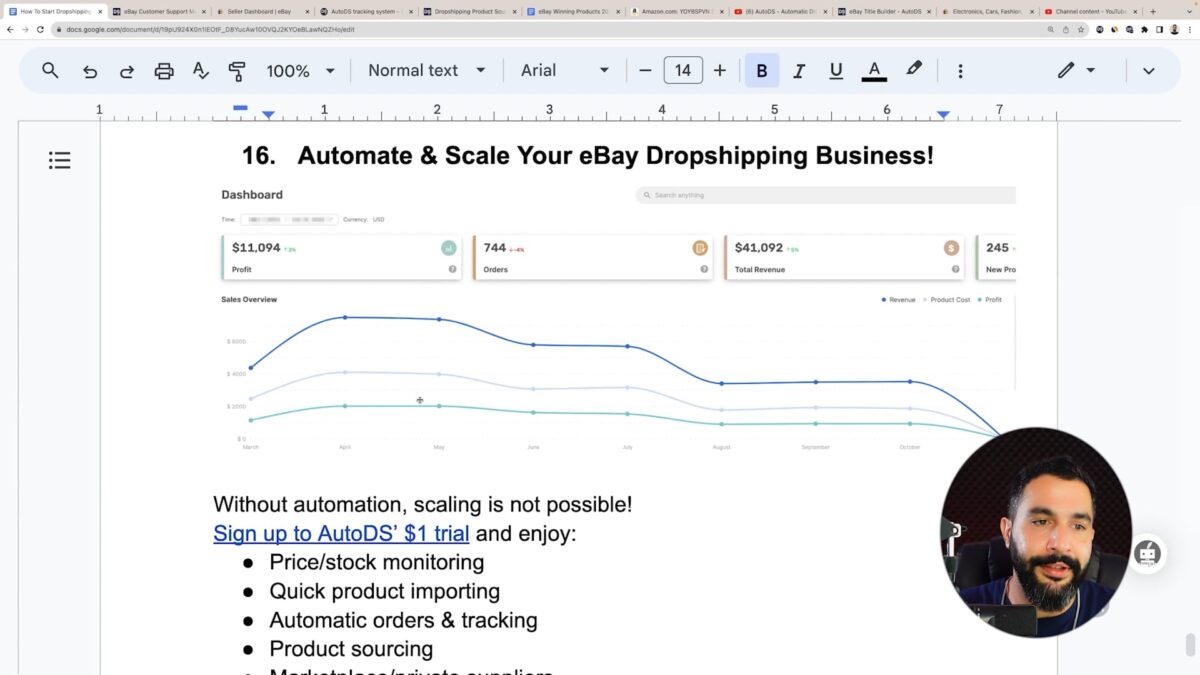This screenshot has height=675, width=1200.
Task: Increase font size with the plus button
Action: (719, 71)
